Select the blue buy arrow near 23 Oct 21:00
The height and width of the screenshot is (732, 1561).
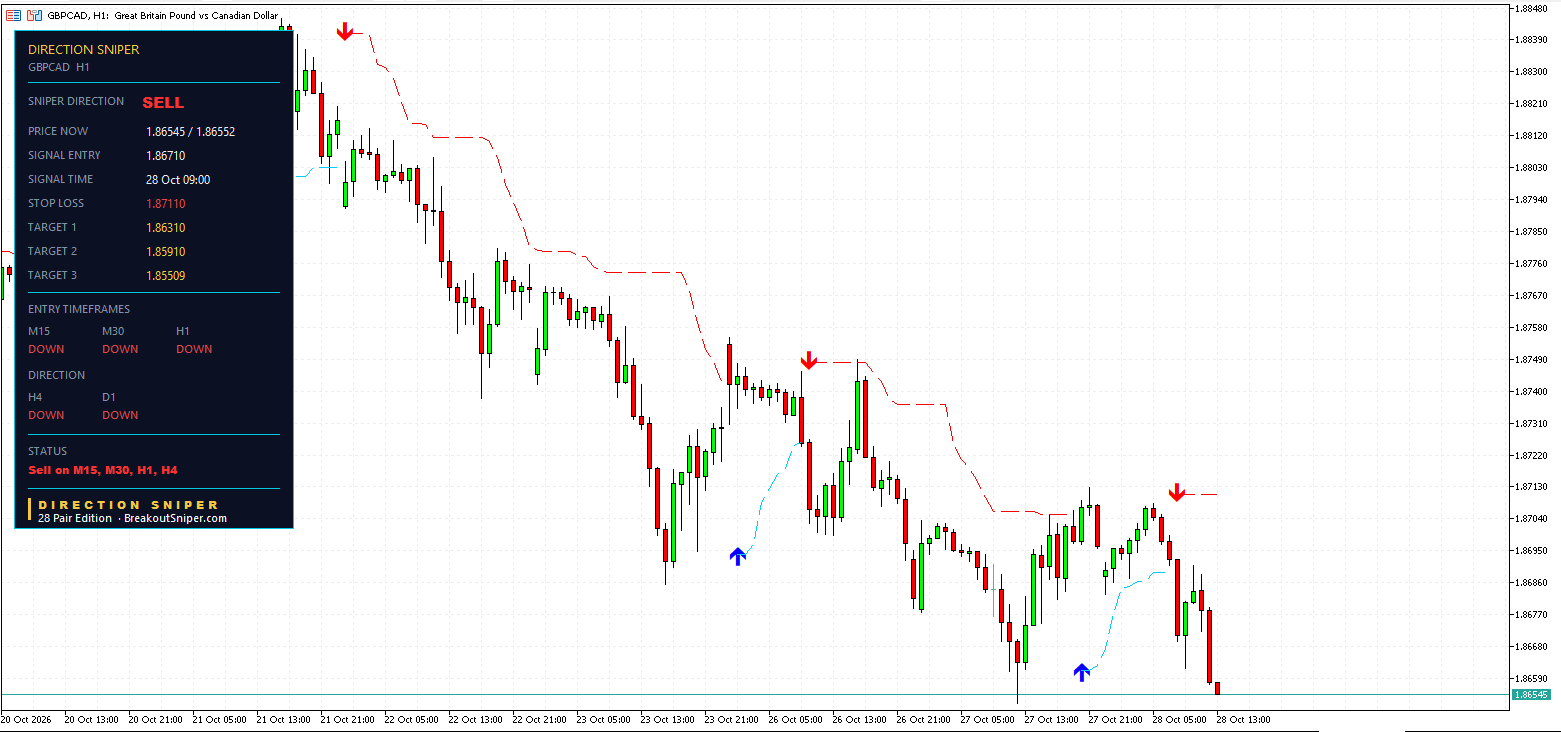(738, 556)
